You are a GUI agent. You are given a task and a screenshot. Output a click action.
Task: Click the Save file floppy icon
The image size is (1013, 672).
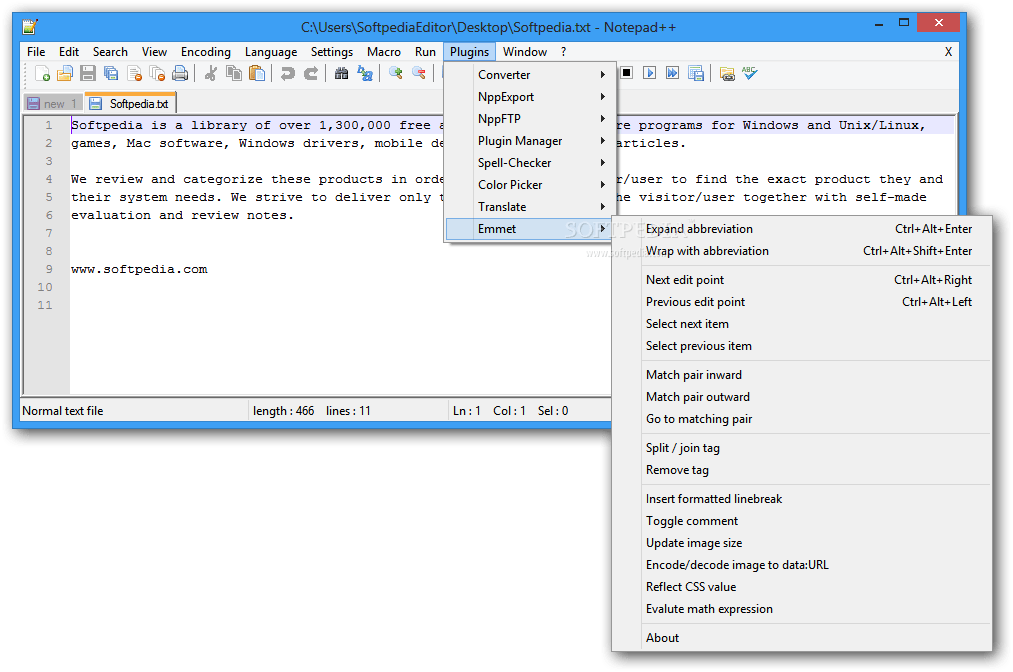88,74
